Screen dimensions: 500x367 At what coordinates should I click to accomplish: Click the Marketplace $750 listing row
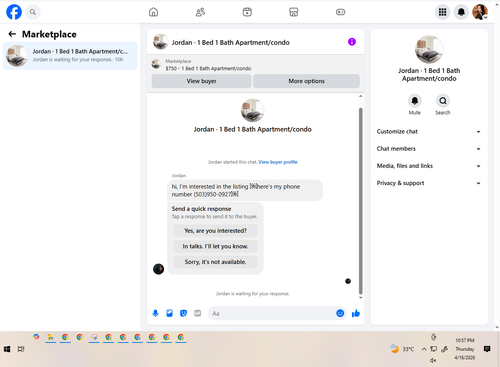click(x=255, y=65)
